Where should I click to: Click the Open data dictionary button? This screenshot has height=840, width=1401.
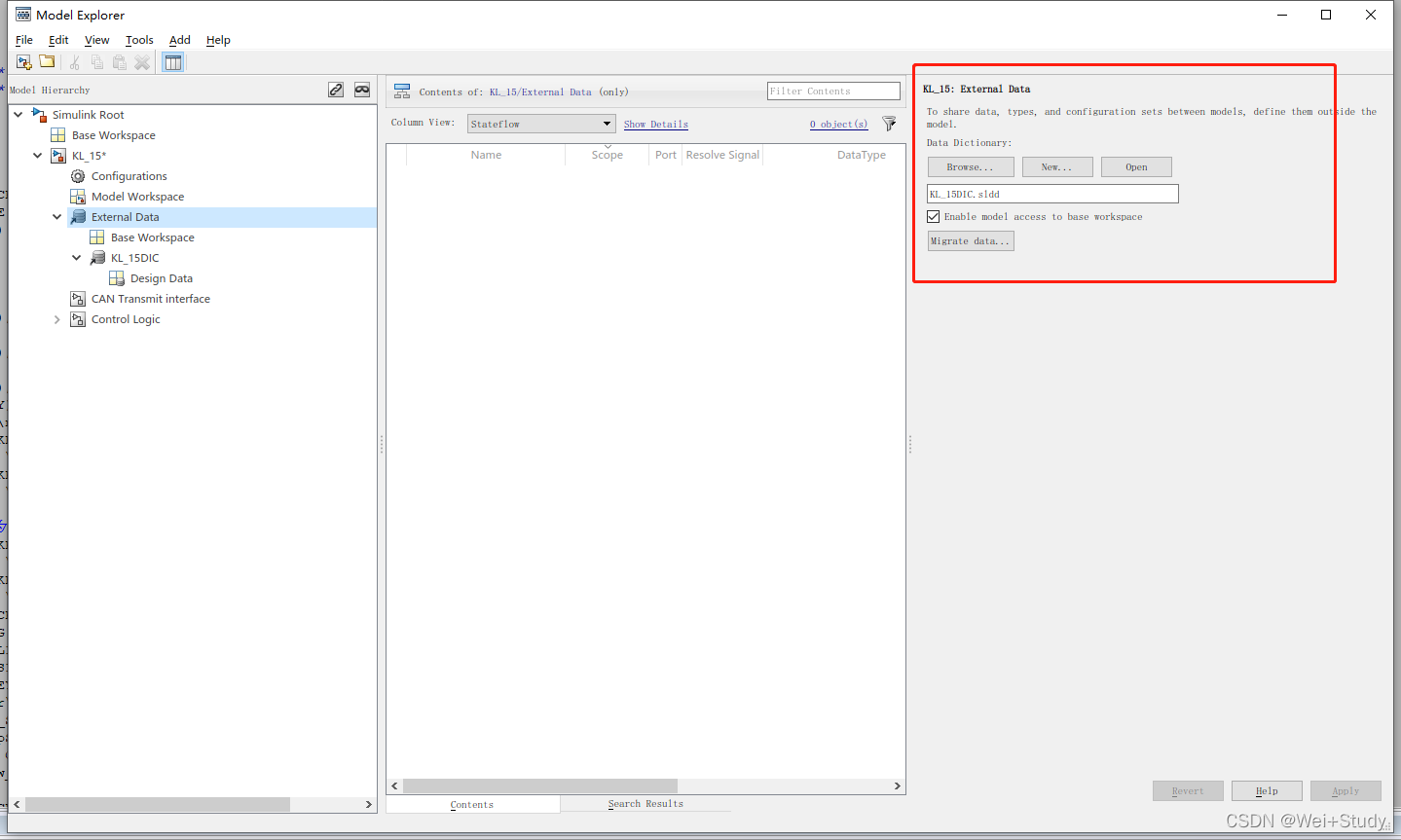click(x=1136, y=167)
